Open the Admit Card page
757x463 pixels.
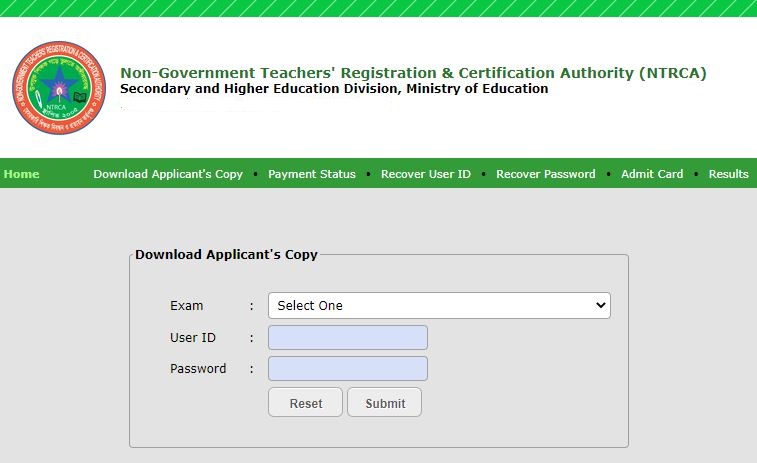click(x=652, y=174)
